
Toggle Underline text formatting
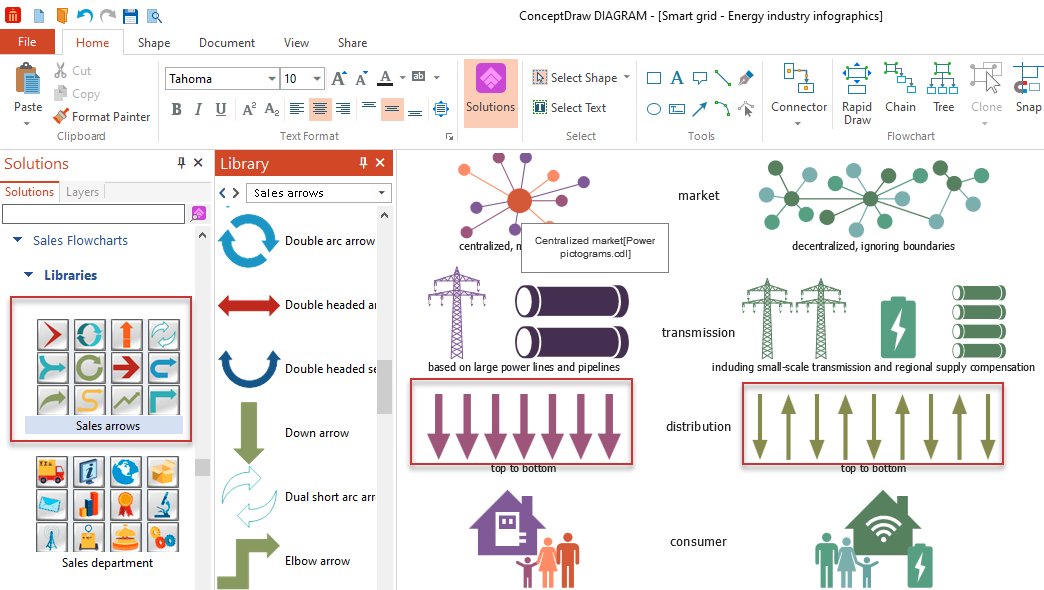pyautogui.click(x=221, y=109)
